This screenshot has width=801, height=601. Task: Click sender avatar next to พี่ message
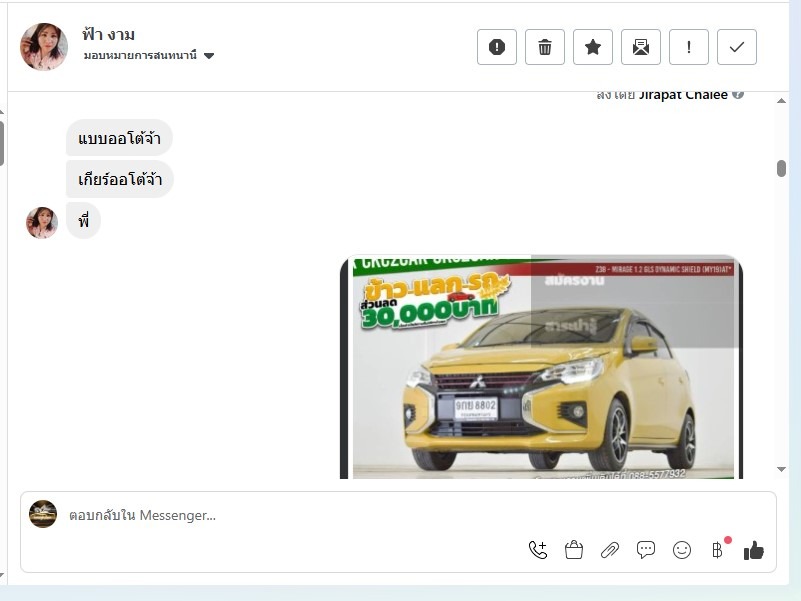(42, 223)
